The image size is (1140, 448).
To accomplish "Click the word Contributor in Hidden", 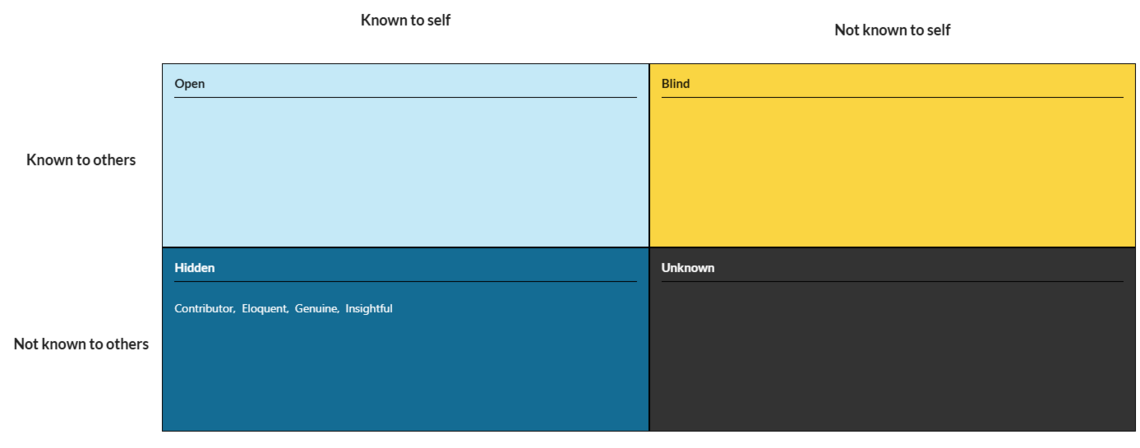I will (203, 309).
